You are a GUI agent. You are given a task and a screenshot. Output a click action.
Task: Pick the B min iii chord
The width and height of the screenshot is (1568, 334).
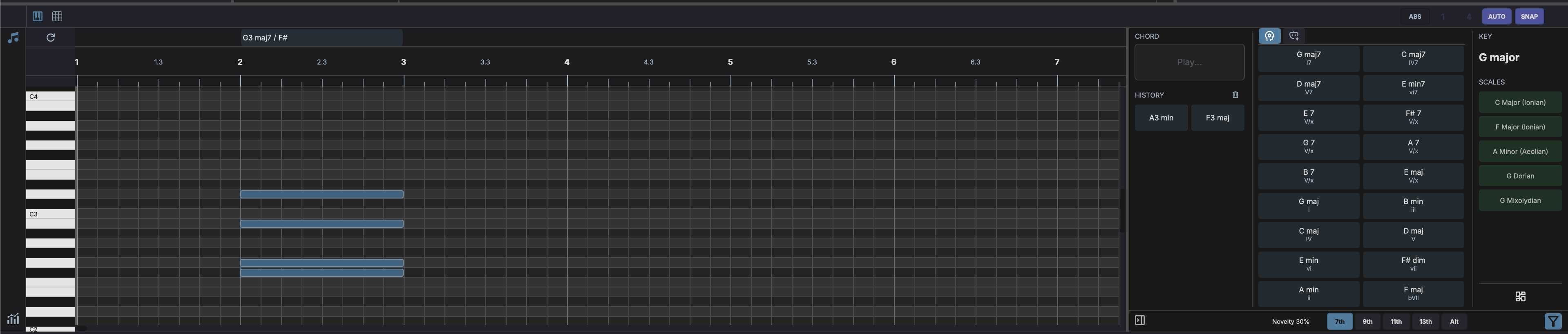(1413, 205)
